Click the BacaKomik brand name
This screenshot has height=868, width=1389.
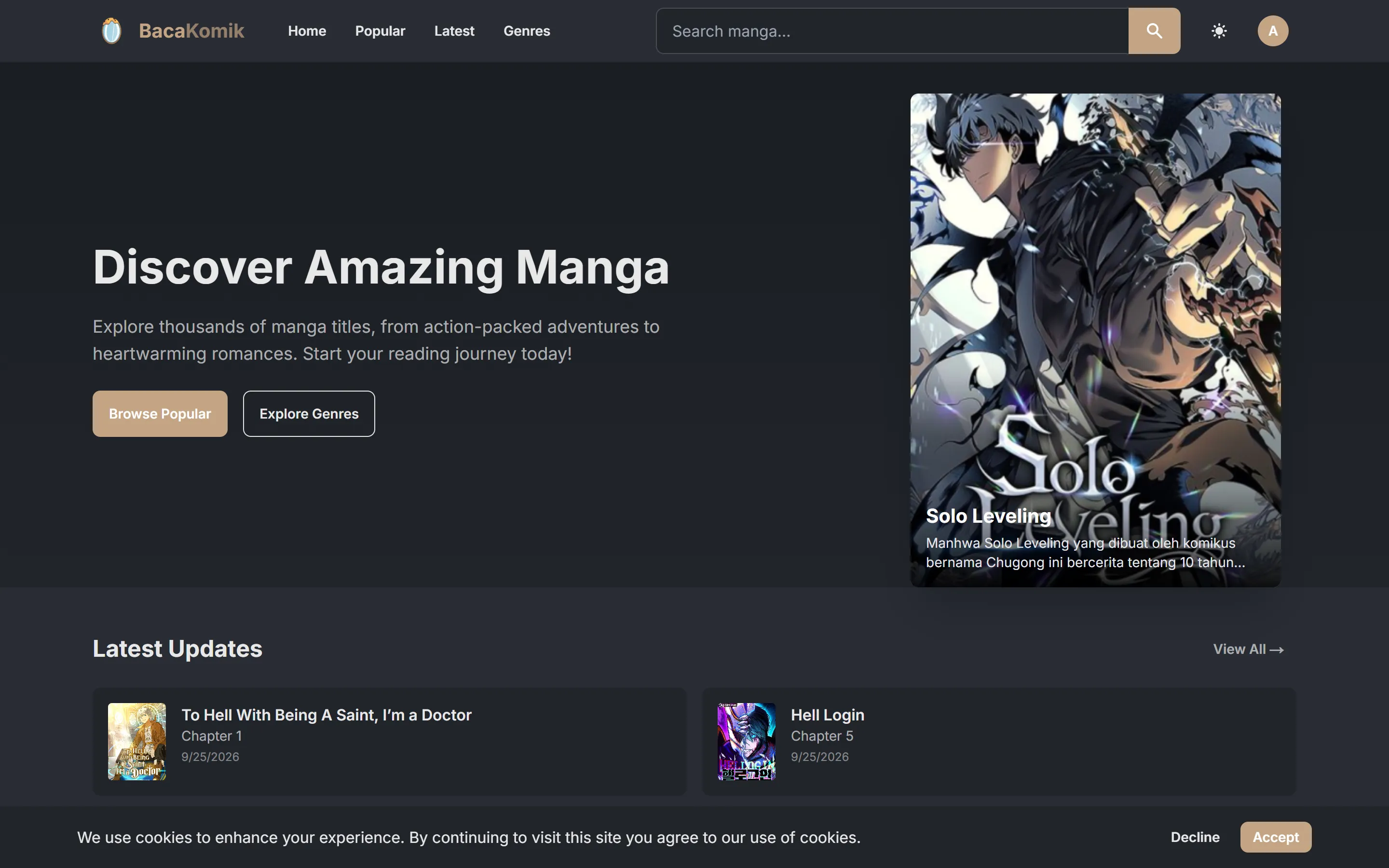[x=191, y=31]
